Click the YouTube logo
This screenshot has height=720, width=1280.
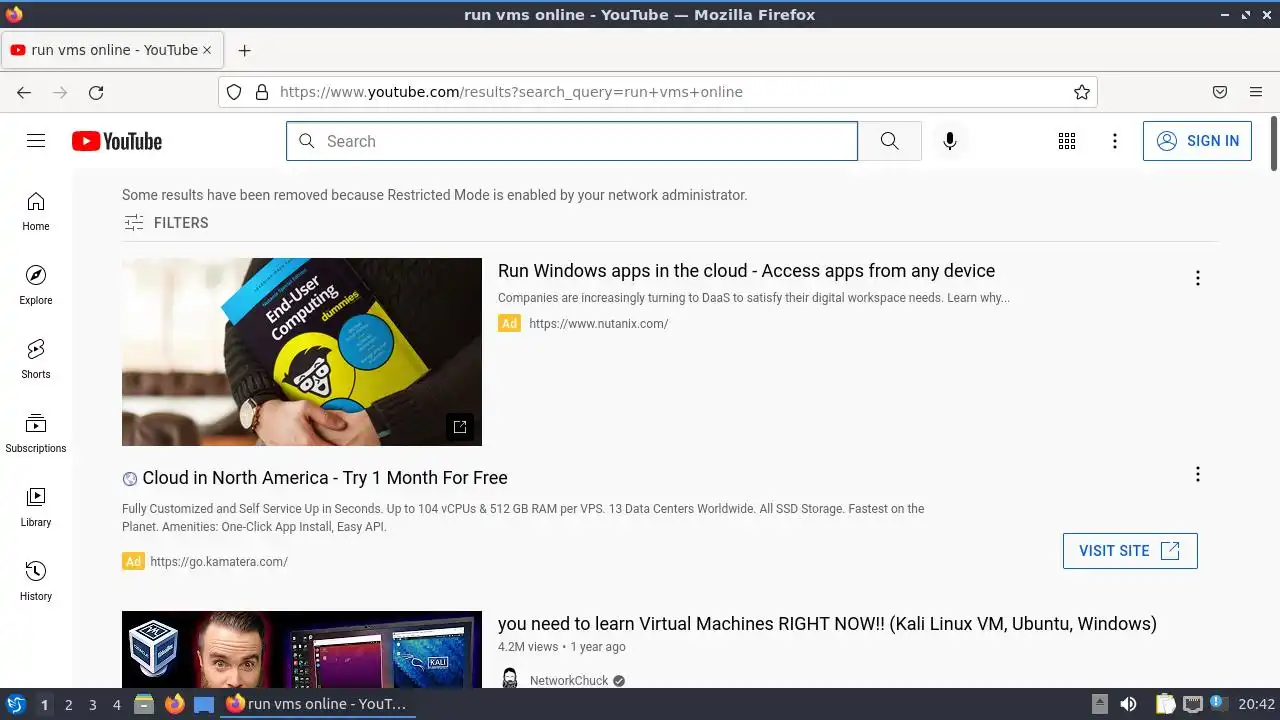pyautogui.click(x=117, y=141)
